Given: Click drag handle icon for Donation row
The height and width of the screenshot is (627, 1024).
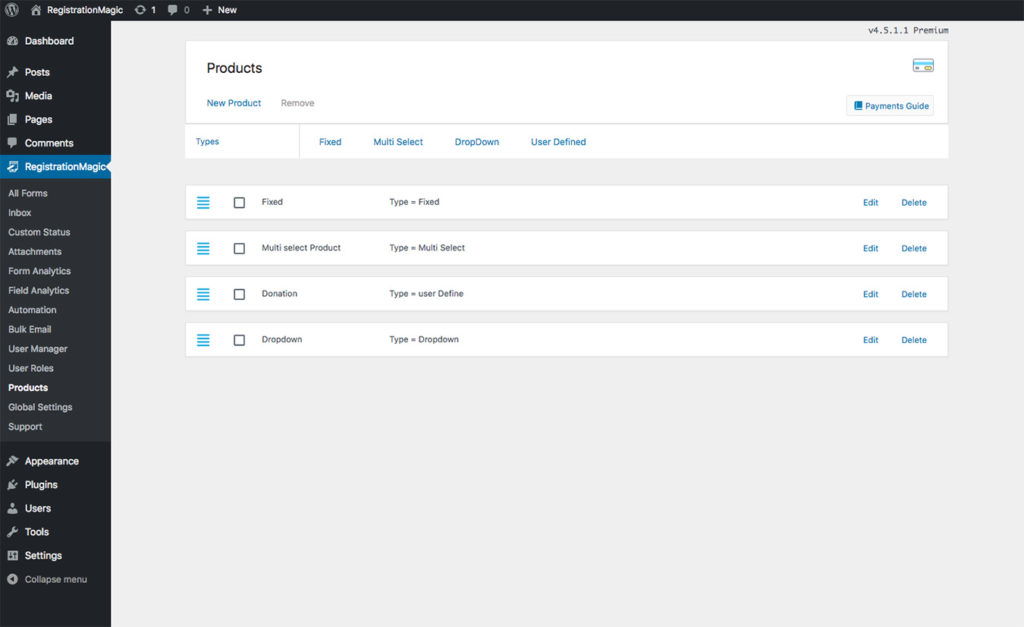Looking at the screenshot, I should click(x=203, y=294).
